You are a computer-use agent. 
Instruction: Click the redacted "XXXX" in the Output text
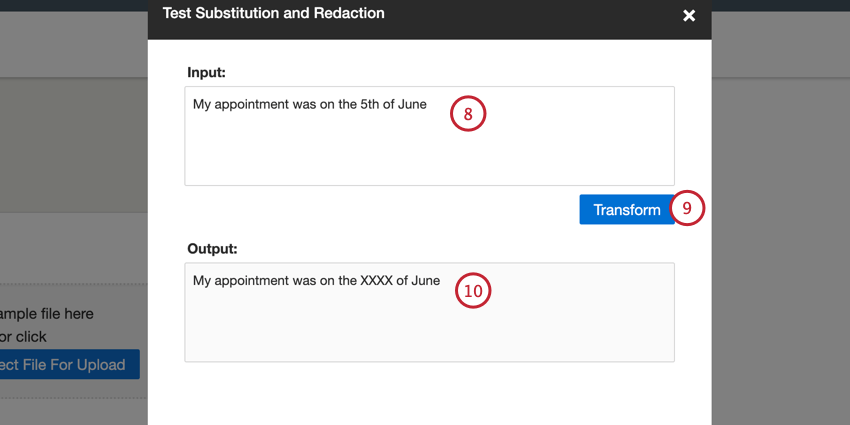coord(376,281)
